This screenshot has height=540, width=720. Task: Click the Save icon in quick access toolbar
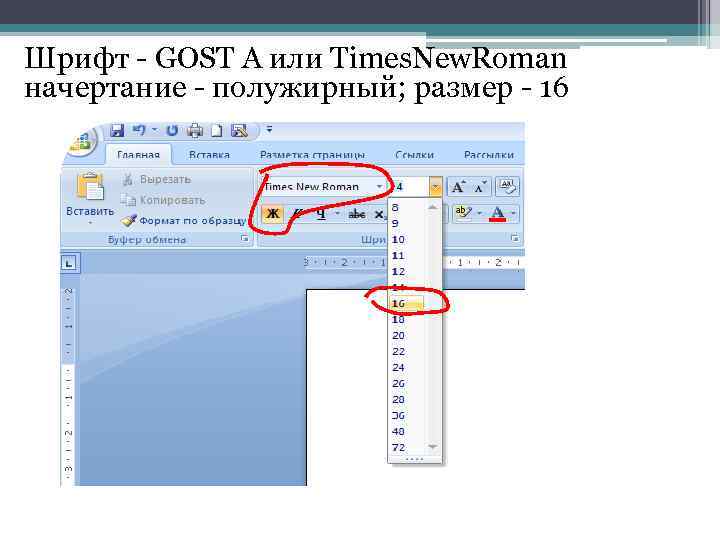click(117, 130)
